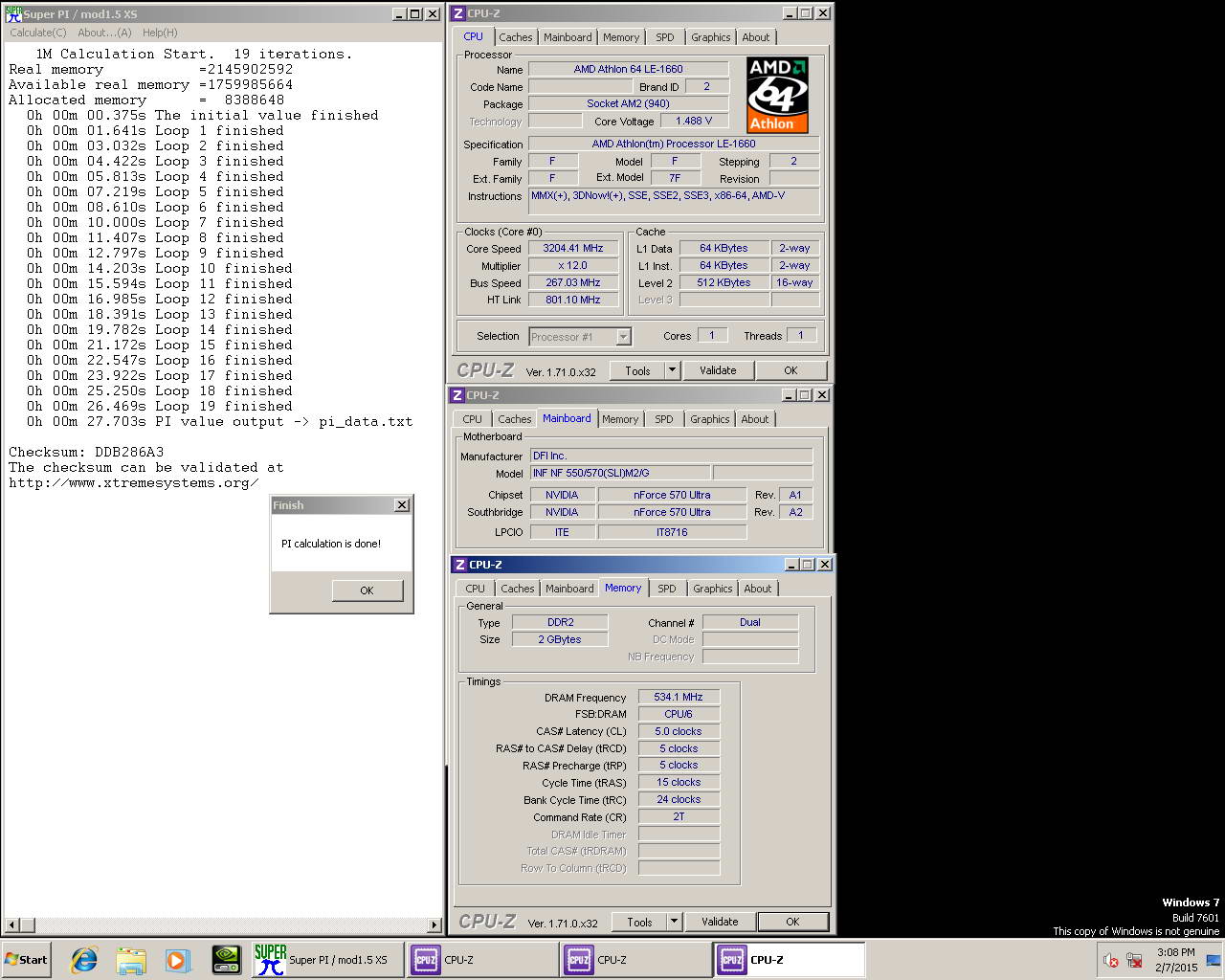Viewport: 1225px width, 980px height.
Task: Click Tools button in top CPU-Z window
Action: pyautogui.click(x=637, y=370)
